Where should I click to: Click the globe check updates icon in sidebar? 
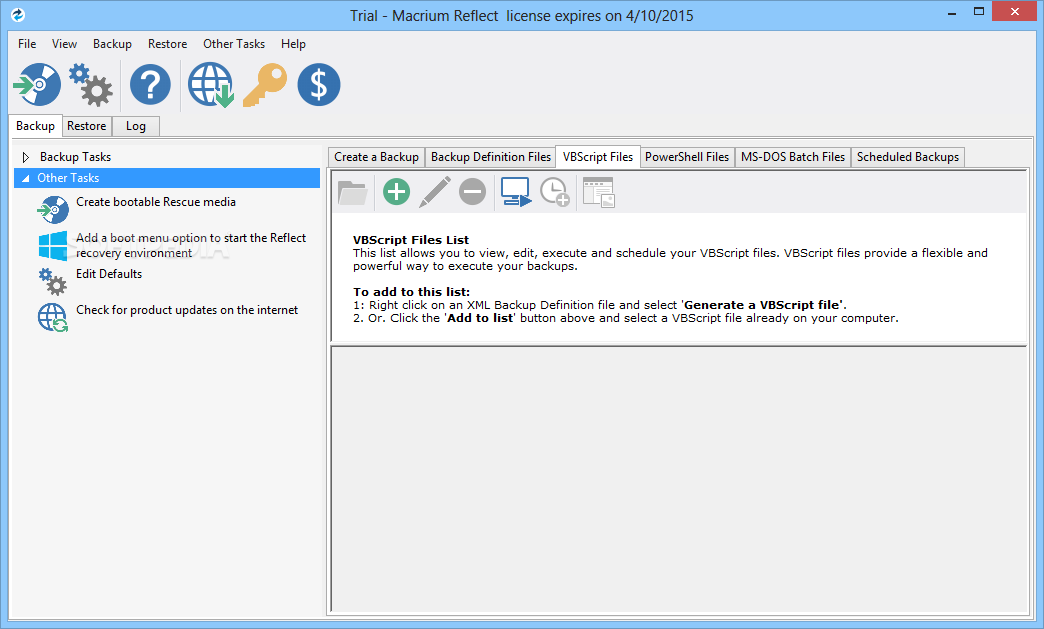coord(53,317)
